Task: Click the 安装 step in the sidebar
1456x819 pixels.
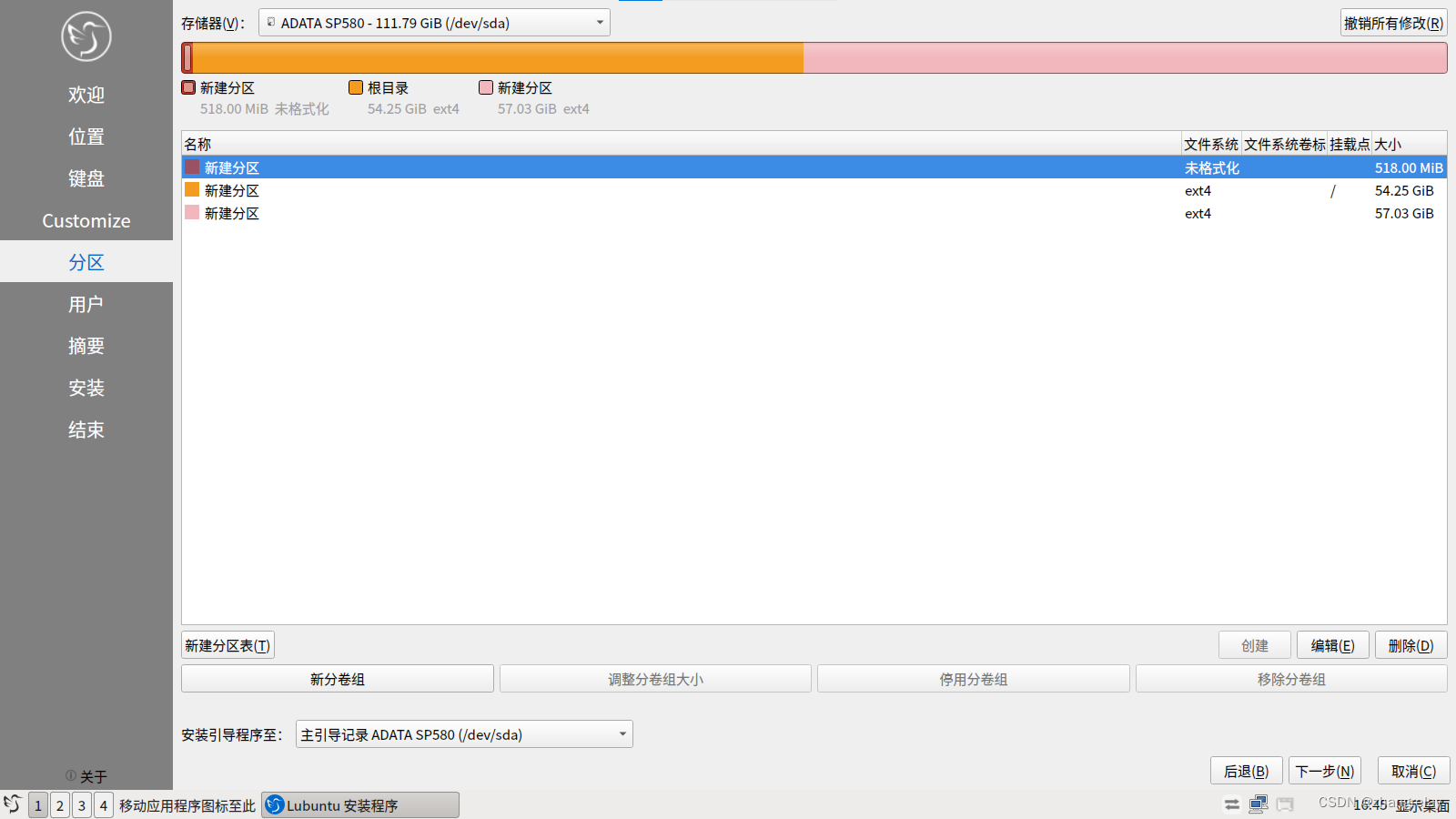Action: (x=86, y=388)
